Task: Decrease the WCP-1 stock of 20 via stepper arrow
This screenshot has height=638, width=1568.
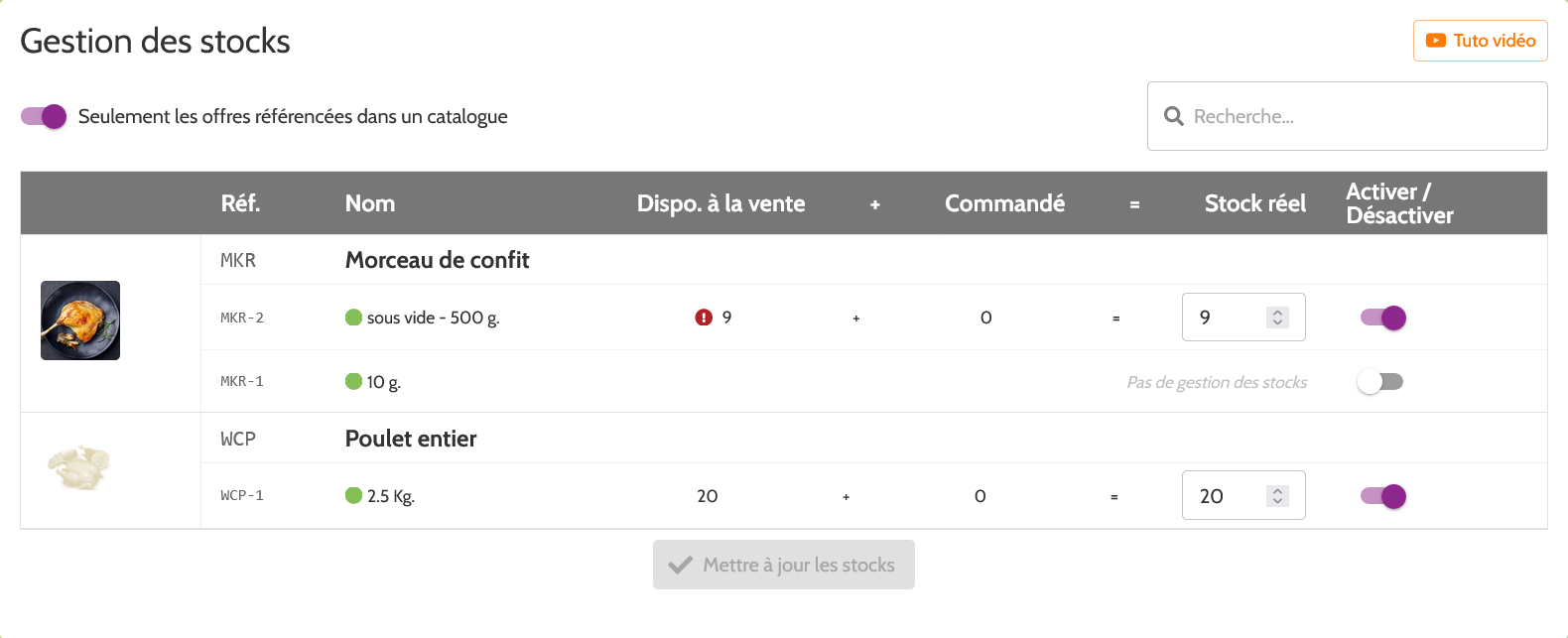Action: [1278, 502]
